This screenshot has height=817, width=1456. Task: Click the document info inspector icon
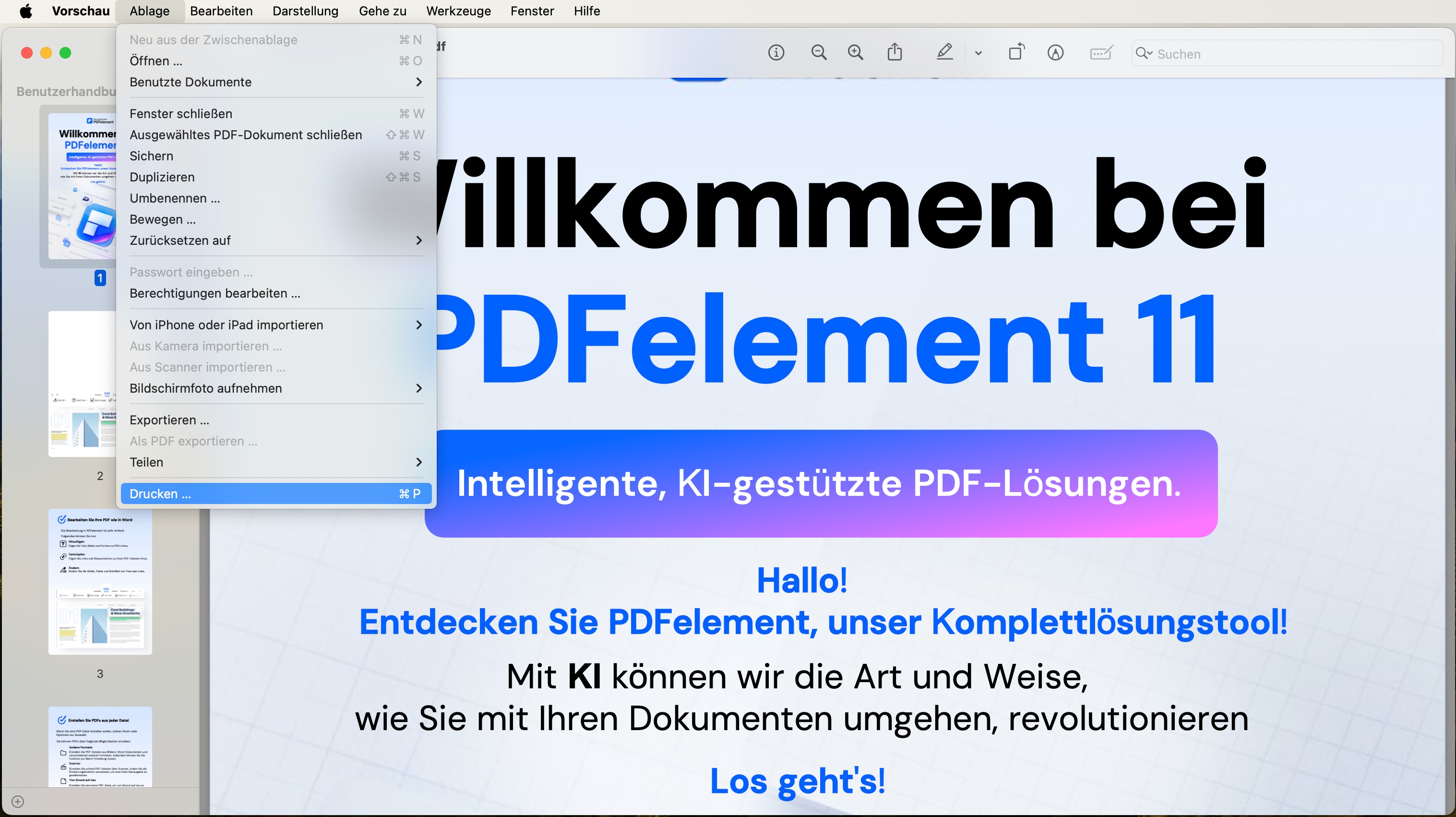pyautogui.click(x=776, y=53)
